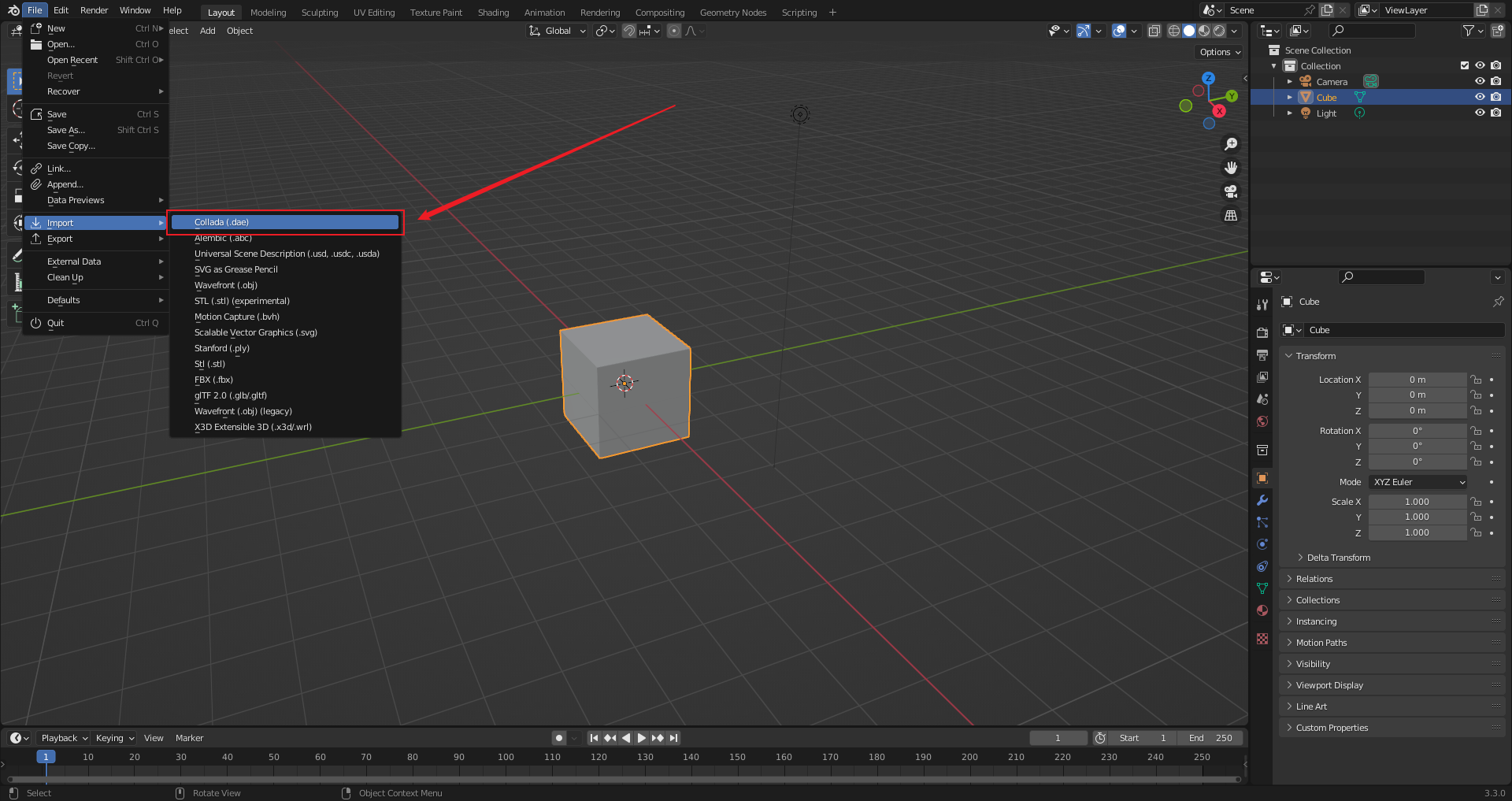
Task: Toggle Light visibility eye in outliner
Action: [1480, 113]
